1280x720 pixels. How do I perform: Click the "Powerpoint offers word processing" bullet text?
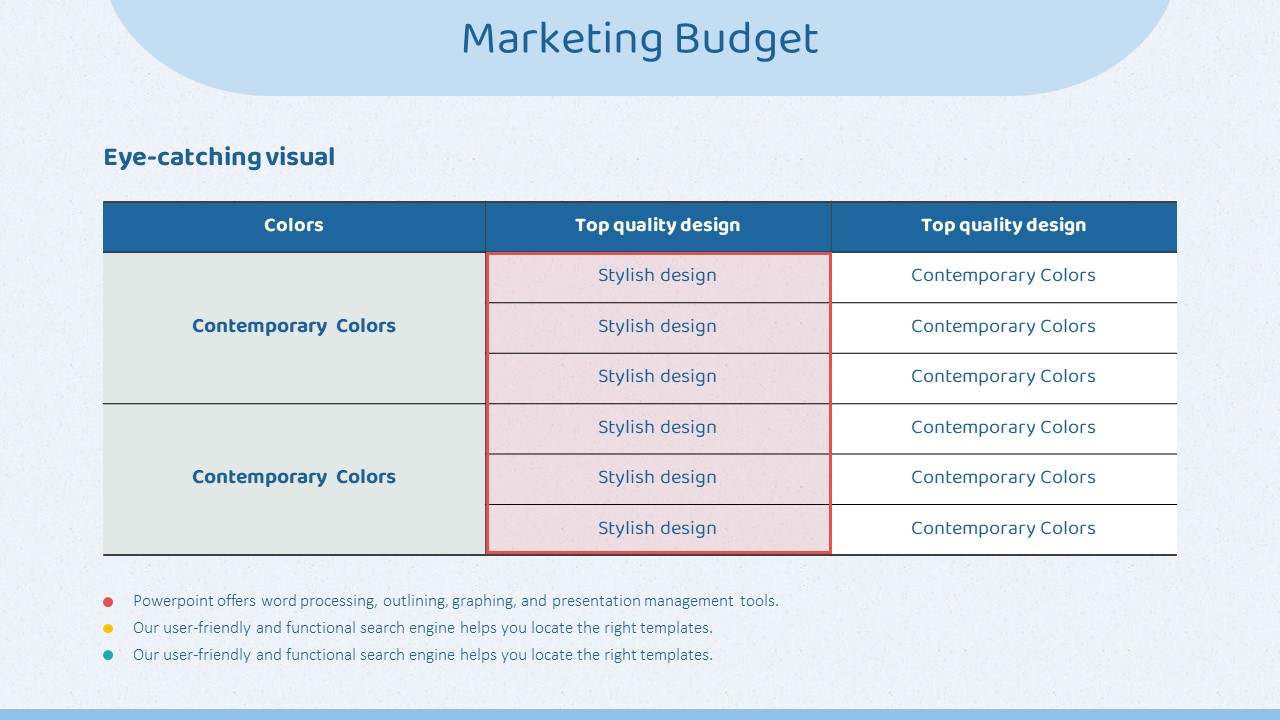pos(456,601)
